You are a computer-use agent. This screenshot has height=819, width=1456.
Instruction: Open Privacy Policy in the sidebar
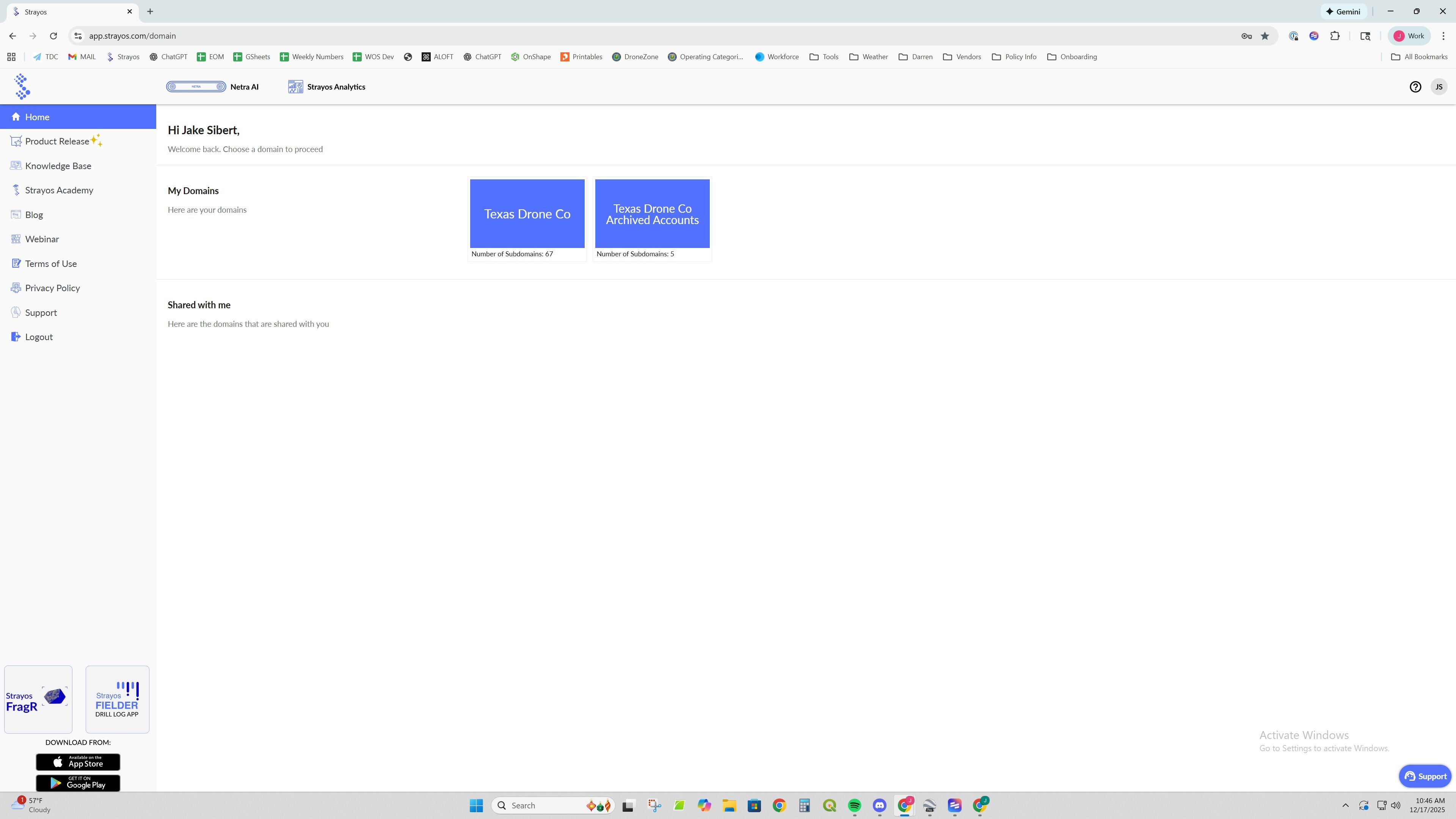(x=45, y=288)
